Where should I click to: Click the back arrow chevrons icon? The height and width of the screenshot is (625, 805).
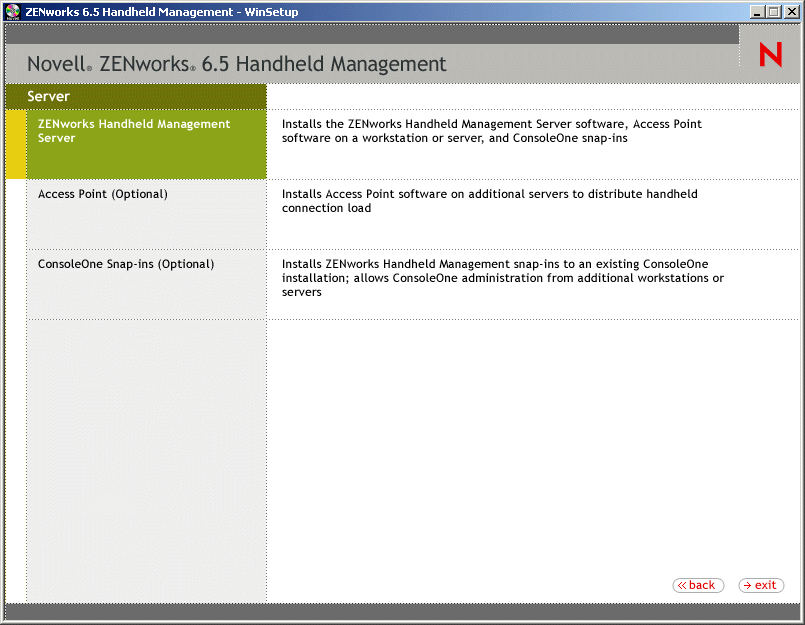pos(685,585)
